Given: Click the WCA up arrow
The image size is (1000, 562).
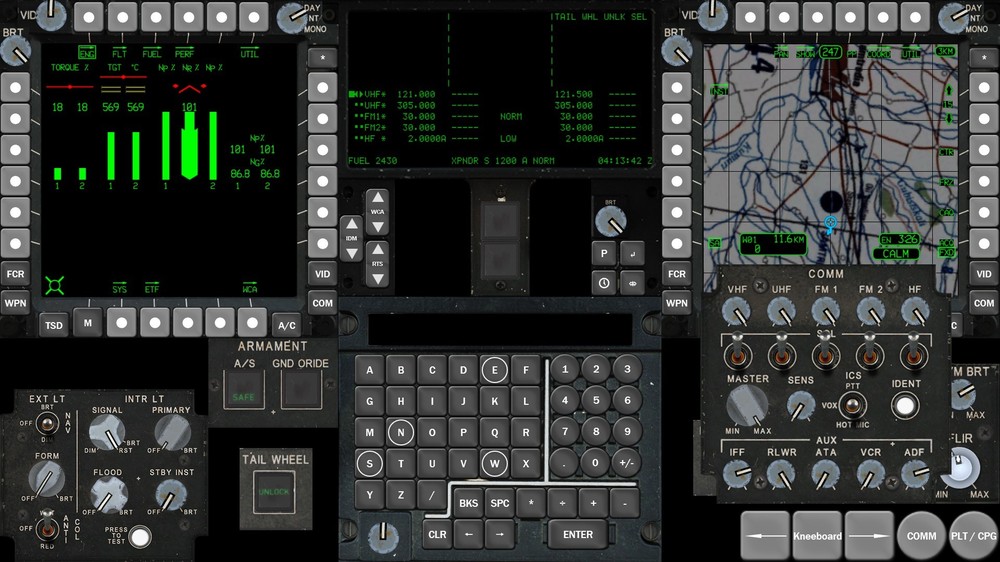Looking at the screenshot, I should coord(378,198).
